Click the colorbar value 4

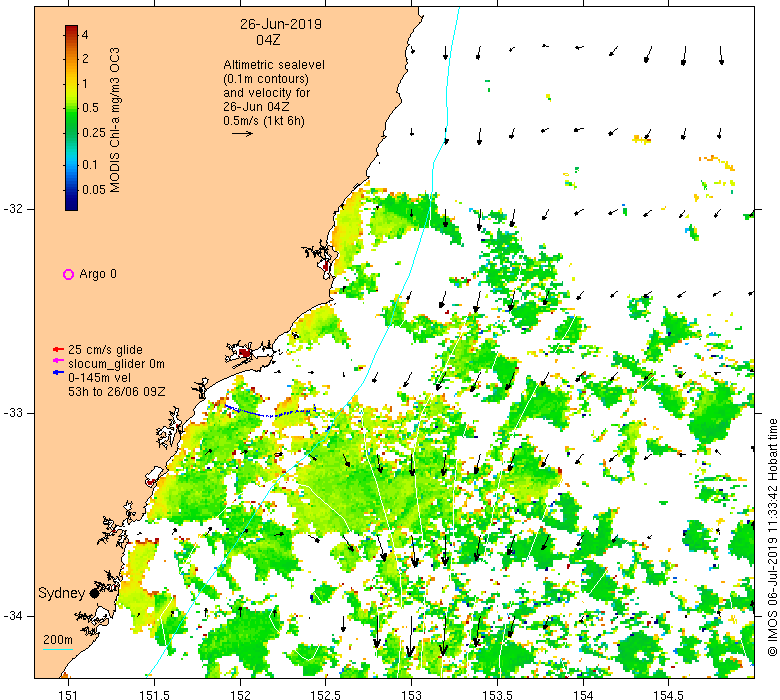[85, 34]
